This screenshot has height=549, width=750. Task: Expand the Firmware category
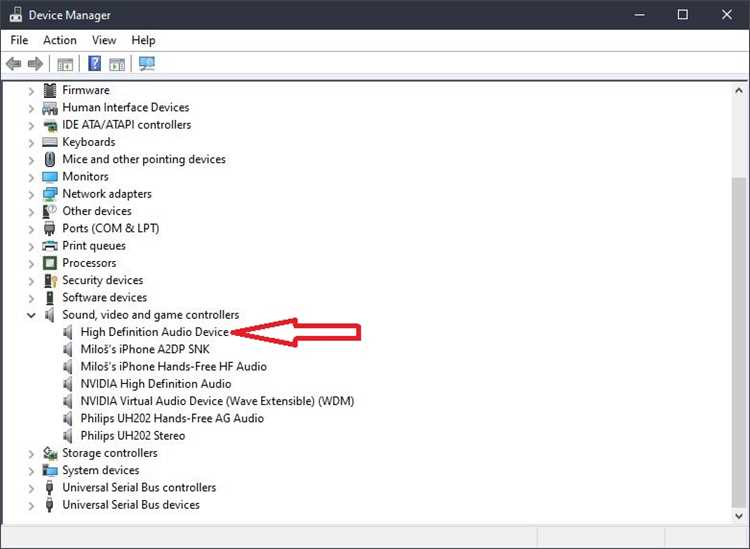click(x=31, y=90)
